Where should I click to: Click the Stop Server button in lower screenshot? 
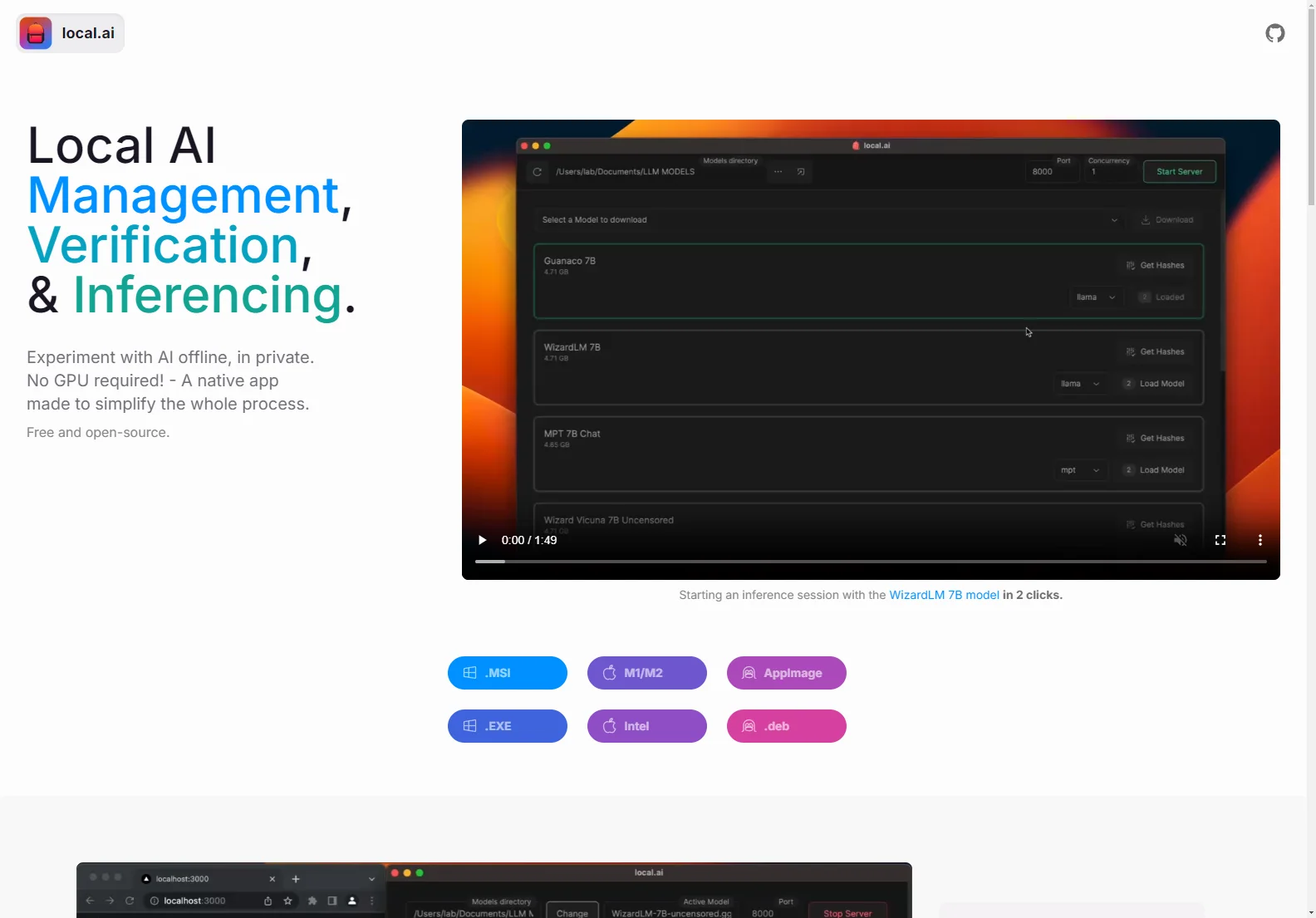[847, 911]
